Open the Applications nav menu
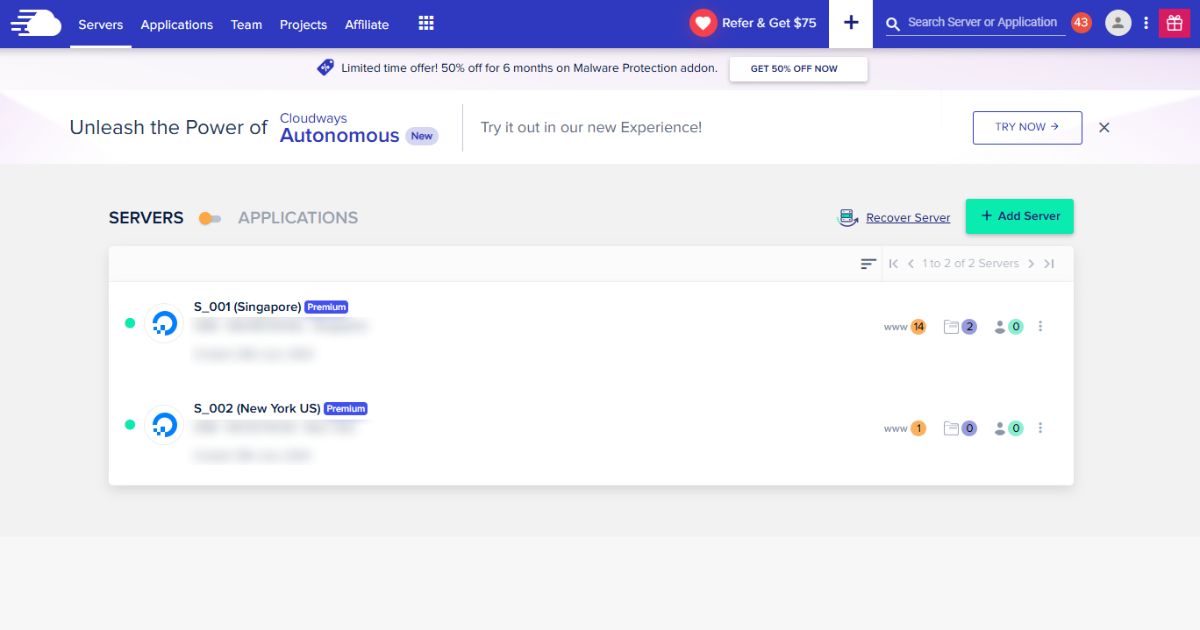Viewport: 1200px width, 630px height. 177,24
